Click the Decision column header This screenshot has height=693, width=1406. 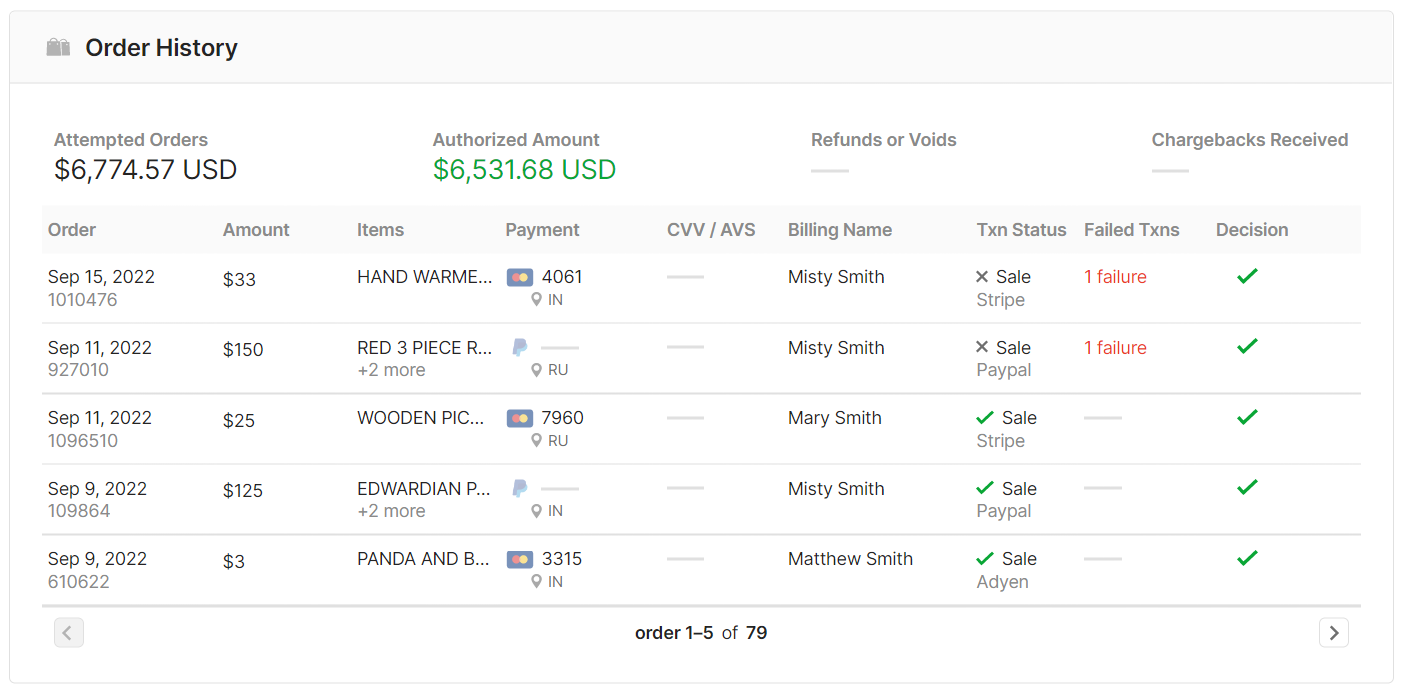coord(1251,230)
